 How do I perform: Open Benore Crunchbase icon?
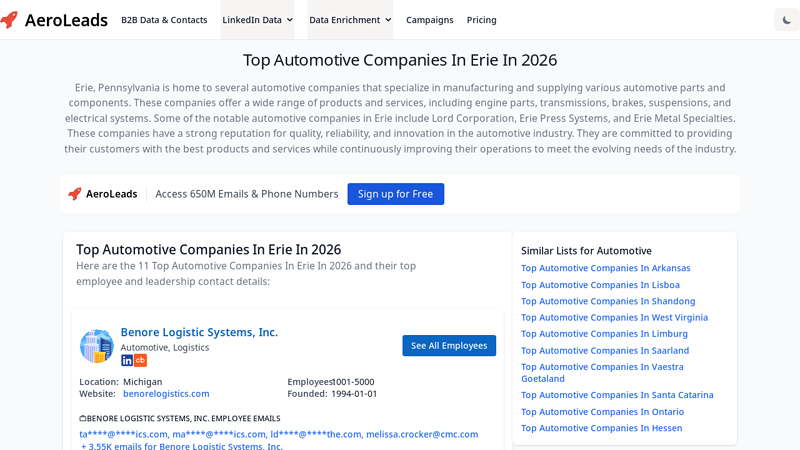tap(140, 360)
